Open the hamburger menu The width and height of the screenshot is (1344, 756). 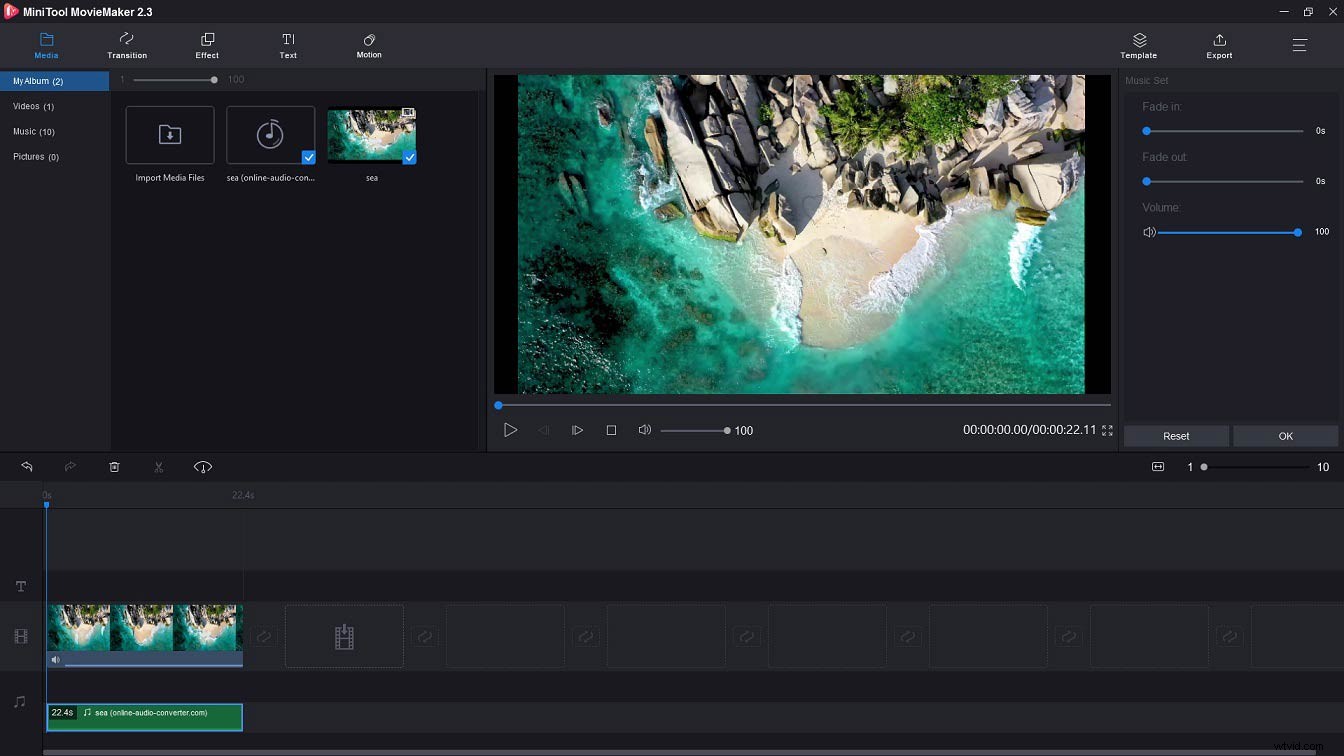click(x=1299, y=44)
